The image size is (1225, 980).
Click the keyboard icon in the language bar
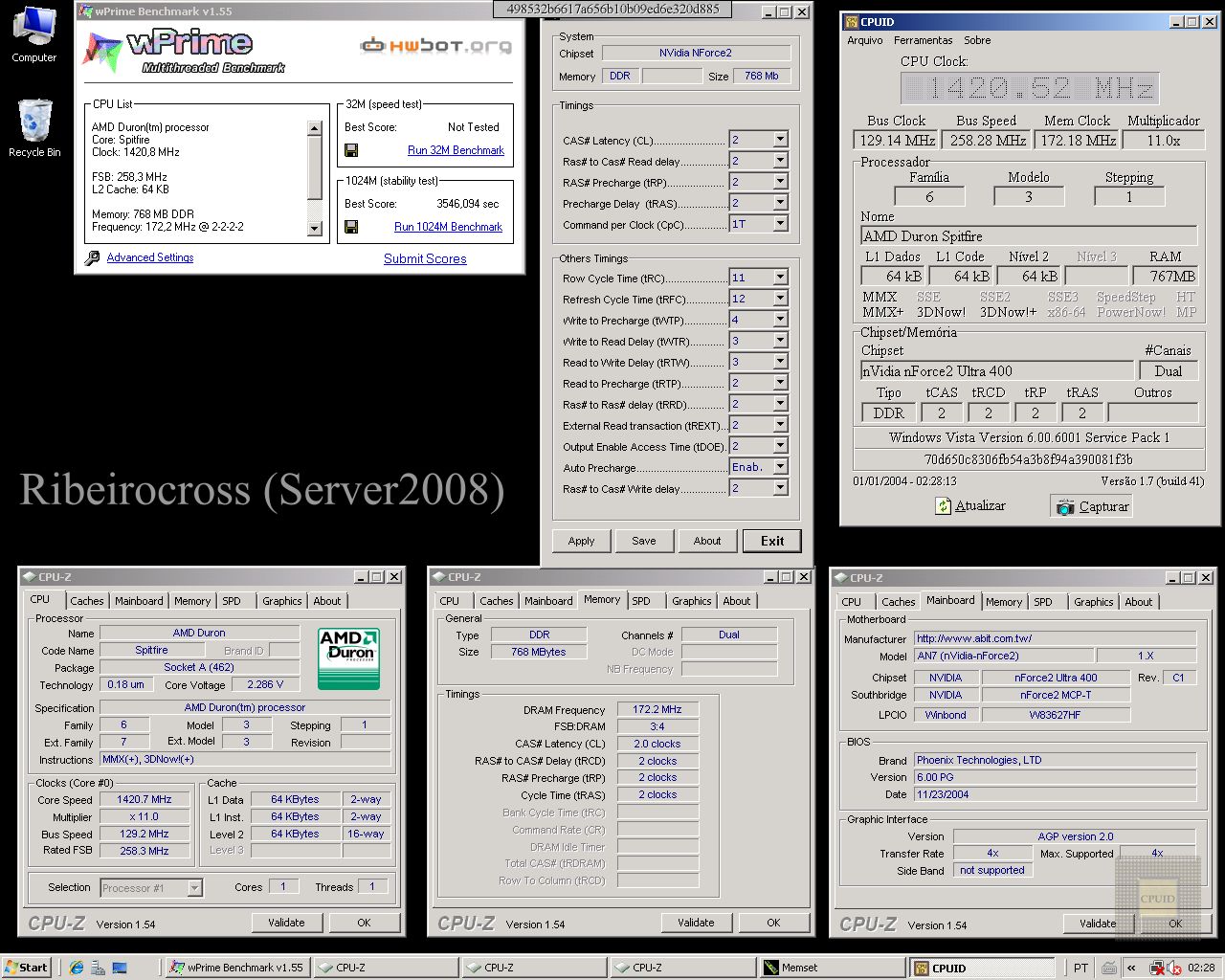pyautogui.click(x=1108, y=968)
